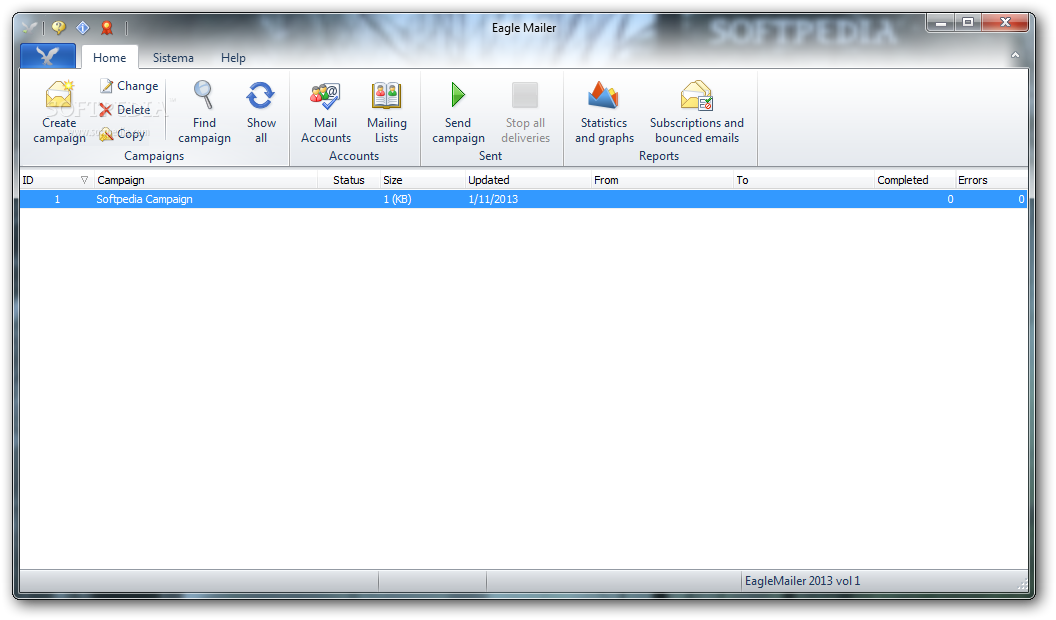Sort by Campaign column header
This screenshot has width=1056, height=620.
coord(205,180)
